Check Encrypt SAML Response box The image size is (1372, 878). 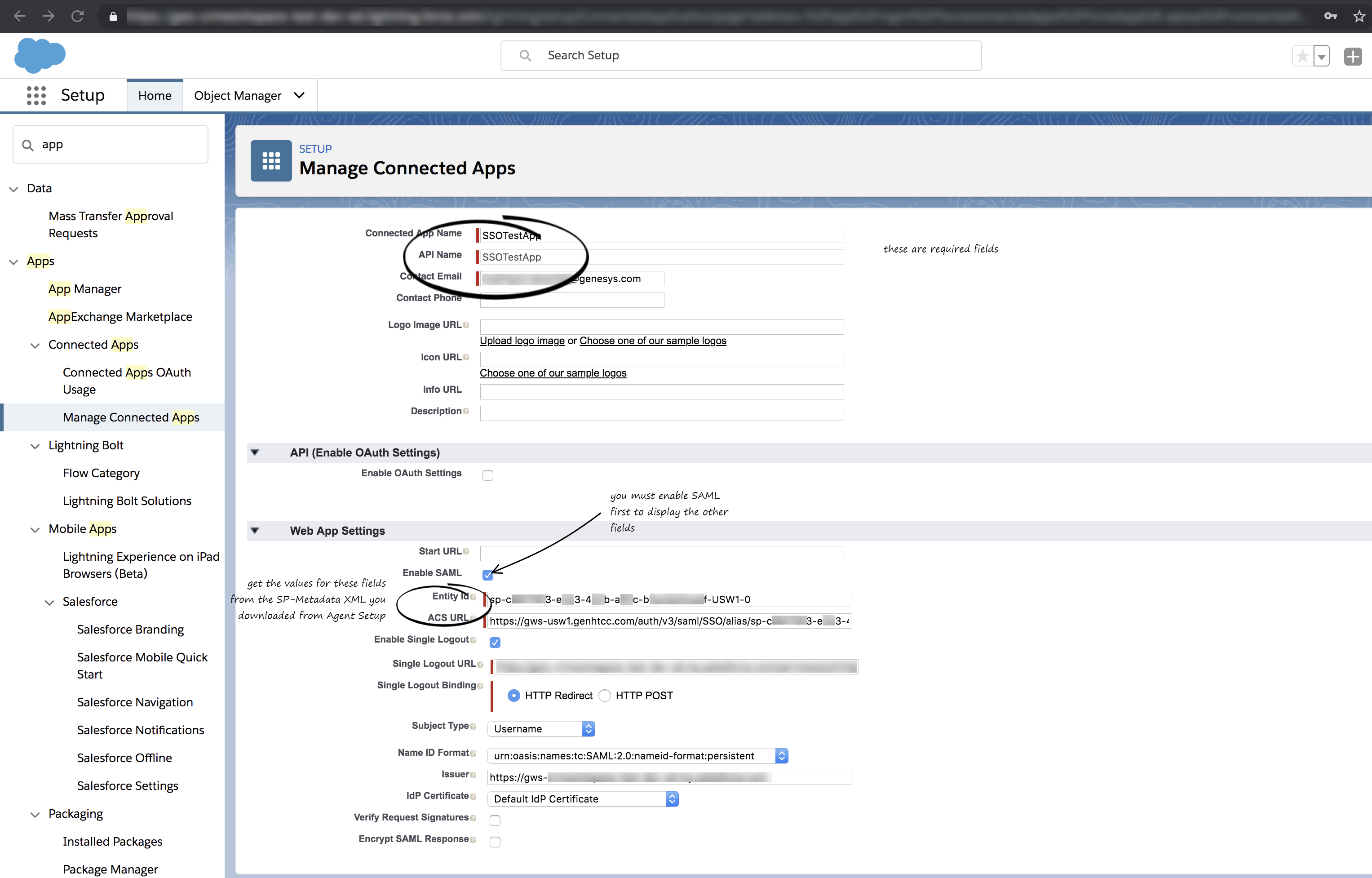(495, 842)
